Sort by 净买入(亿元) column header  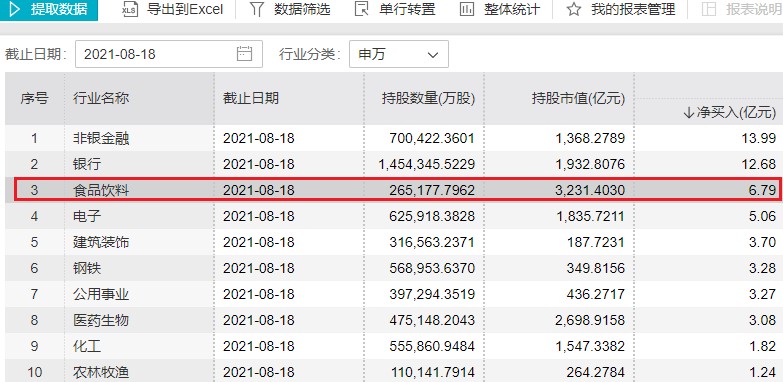tap(729, 113)
